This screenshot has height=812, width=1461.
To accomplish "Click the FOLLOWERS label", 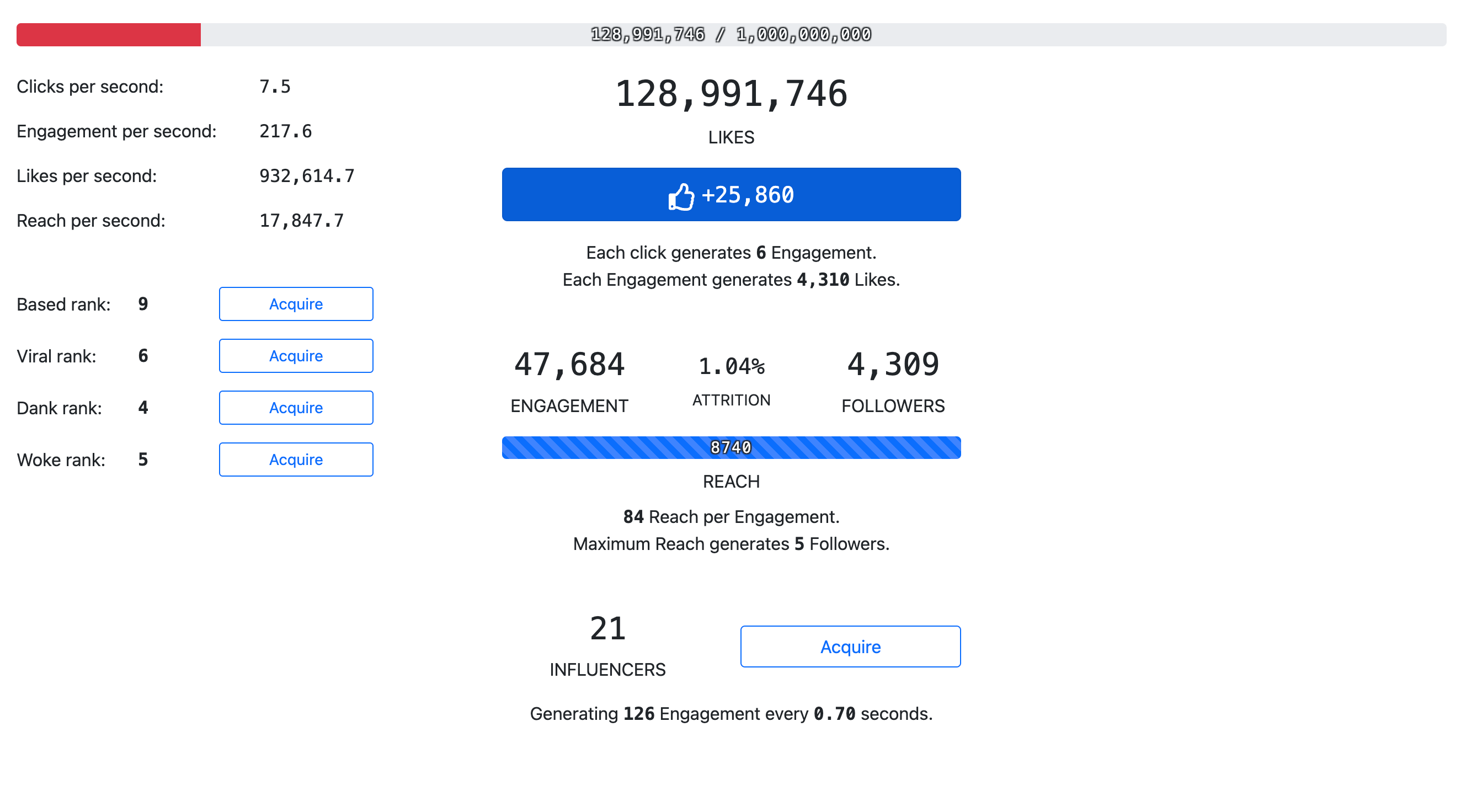I will pos(893,406).
